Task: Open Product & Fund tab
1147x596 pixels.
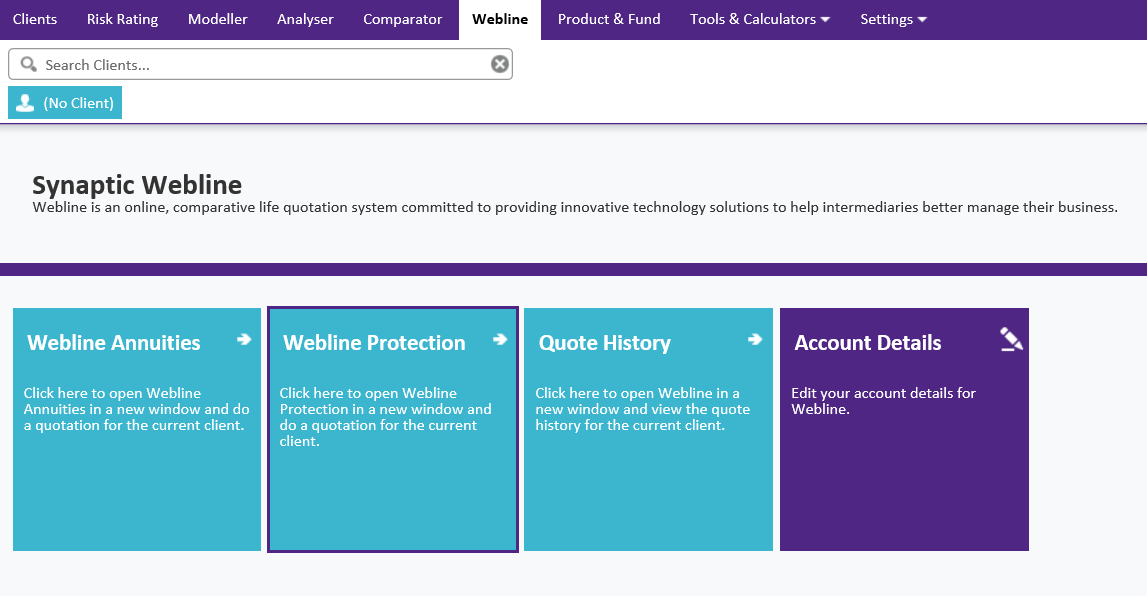Action: coord(609,20)
